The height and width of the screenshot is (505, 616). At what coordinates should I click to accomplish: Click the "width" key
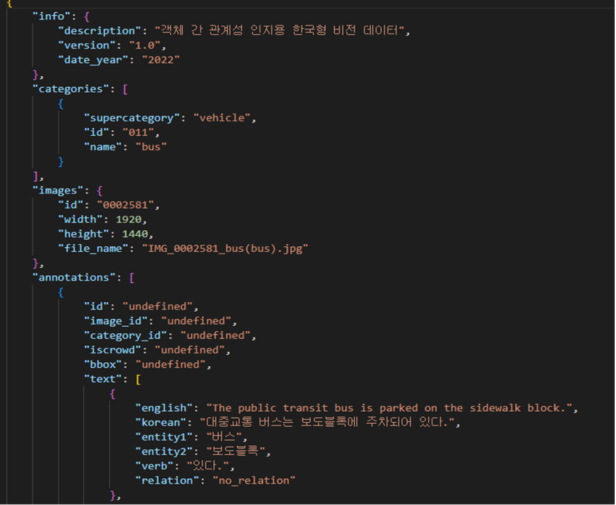[x=80, y=219]
